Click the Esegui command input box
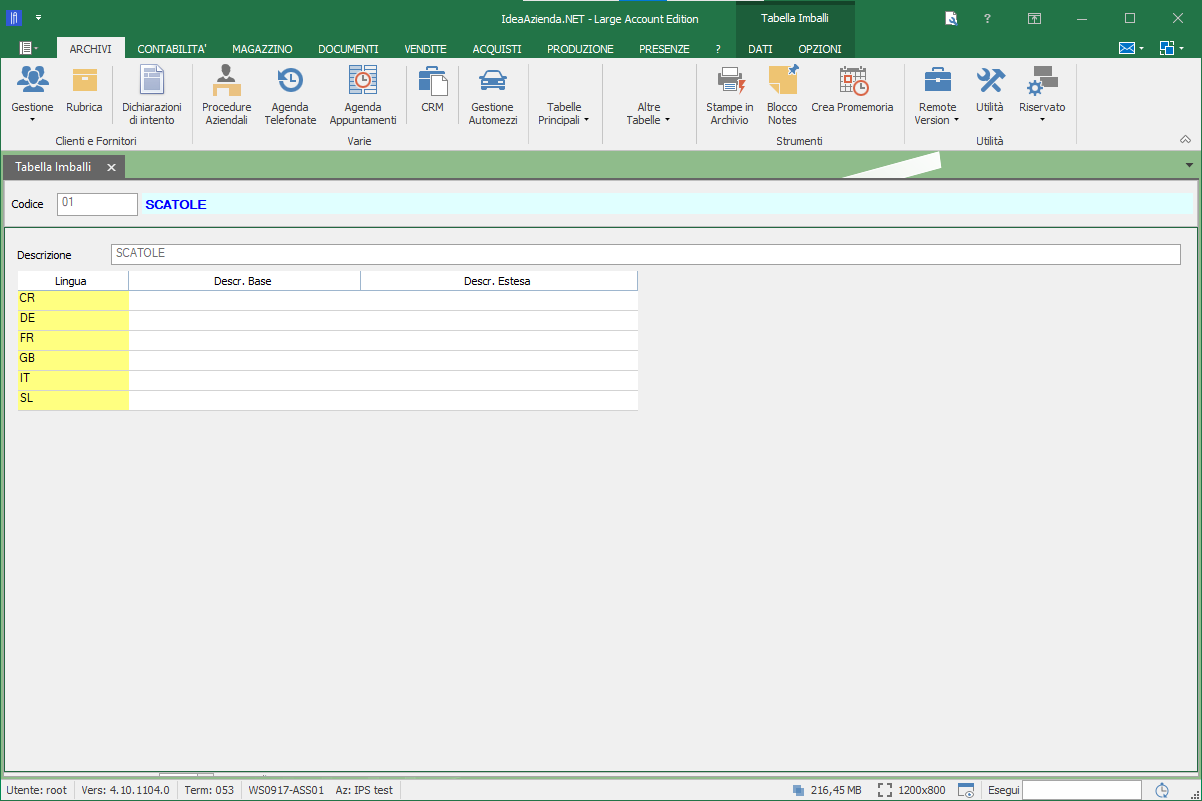1202x801 pixels. [1081, 790]
